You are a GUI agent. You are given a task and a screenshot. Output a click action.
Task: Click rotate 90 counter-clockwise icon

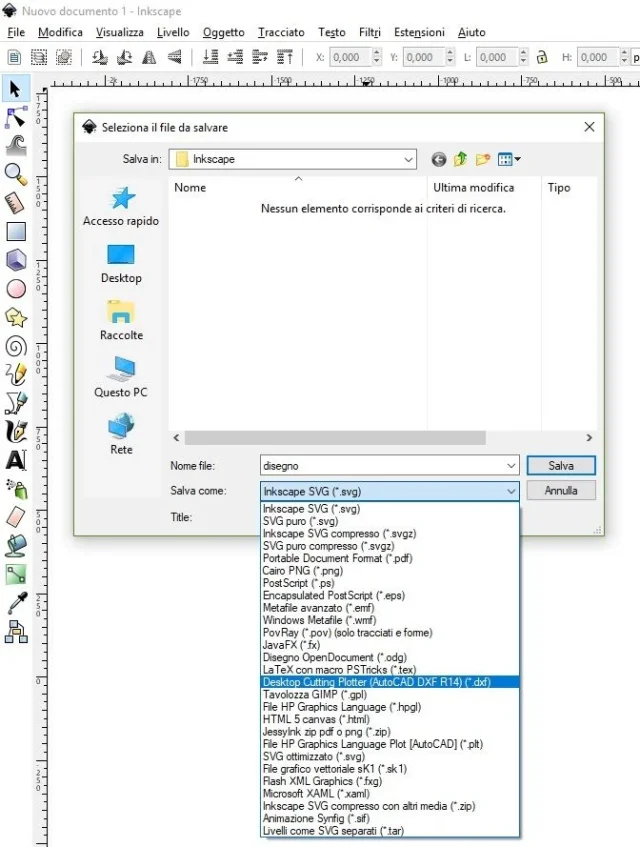[x=99, y=57]
